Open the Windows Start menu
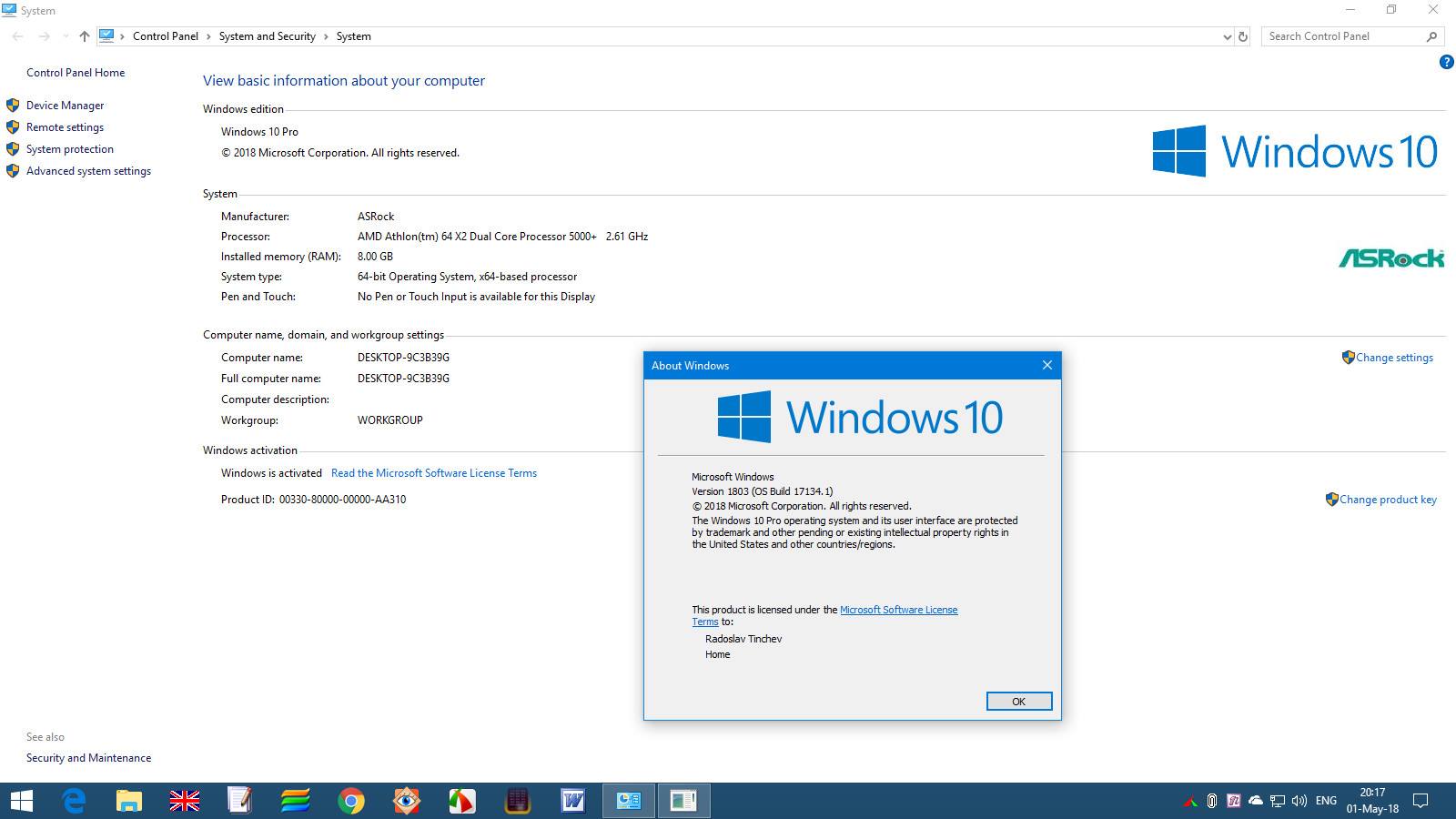The width and height of the screenshot is (1456, 819). click(x=21, y=801)
